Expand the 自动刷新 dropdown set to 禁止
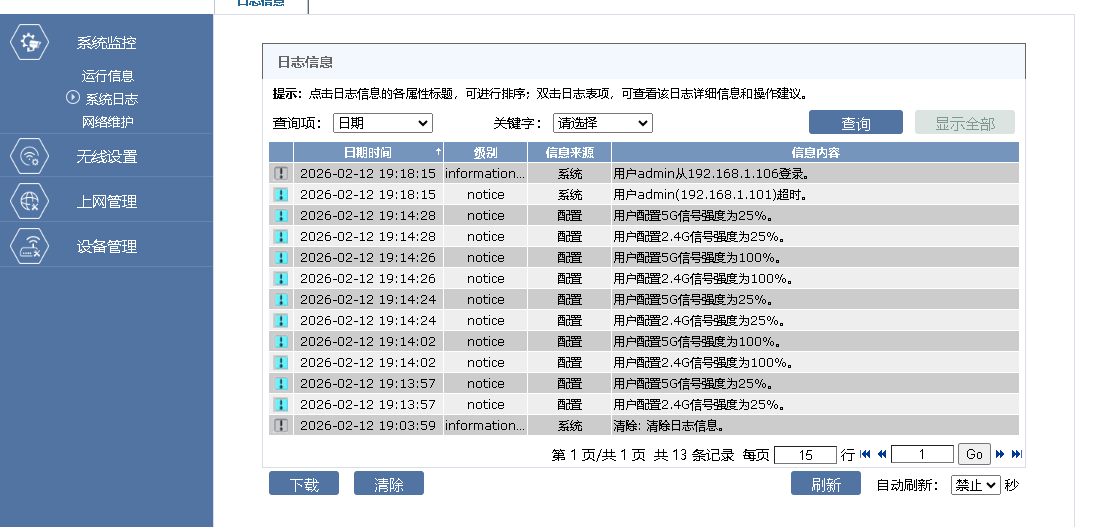1115x527 pixels. coord(975,485)
